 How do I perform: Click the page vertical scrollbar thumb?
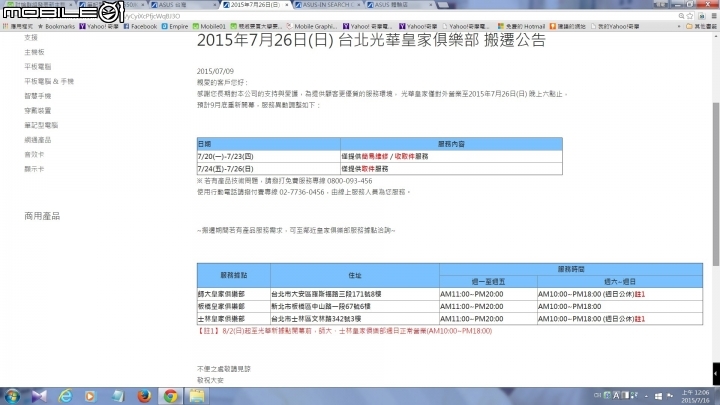(x=715, y=184)
